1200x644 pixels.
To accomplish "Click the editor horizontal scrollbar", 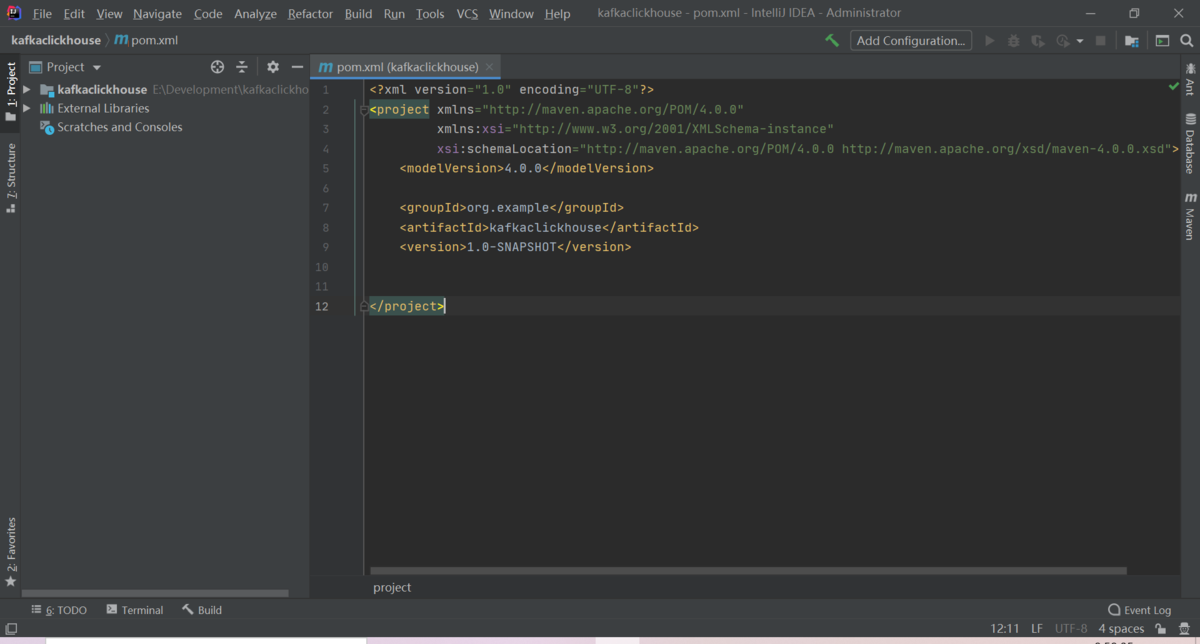I will 749,571.
